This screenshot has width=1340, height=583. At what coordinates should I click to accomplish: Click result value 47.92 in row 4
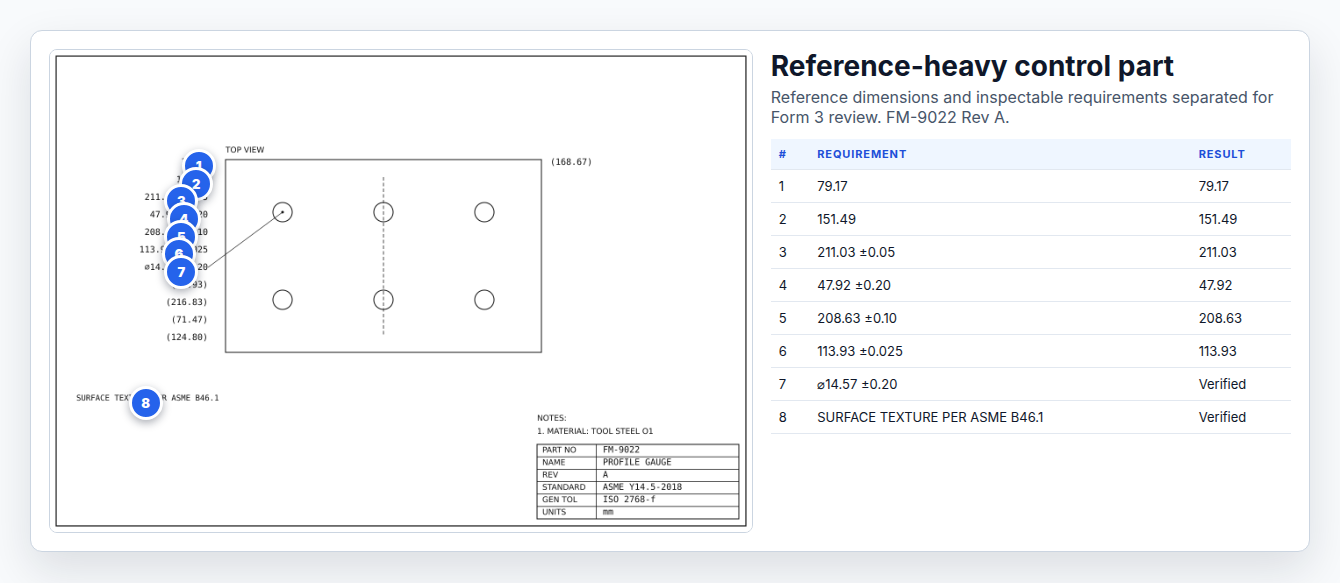pos(1215,285)
